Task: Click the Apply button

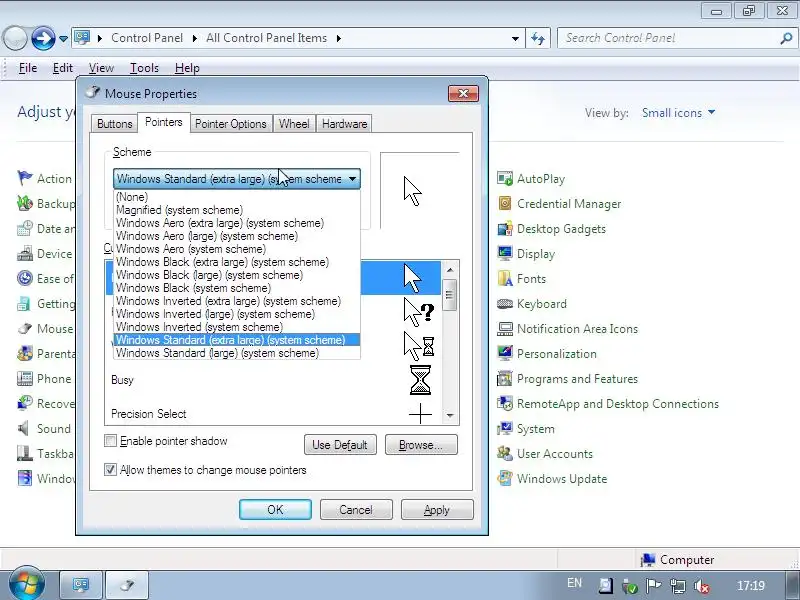Action: coord(437,510)
